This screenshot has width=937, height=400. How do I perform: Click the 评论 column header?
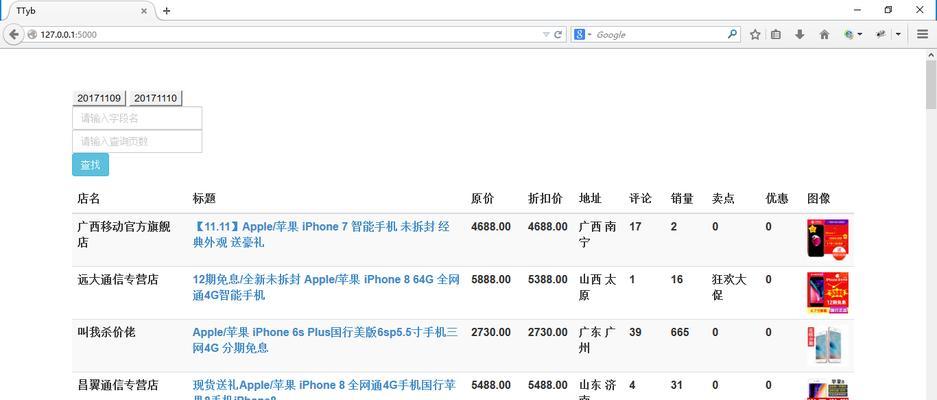tap(641, 199)
